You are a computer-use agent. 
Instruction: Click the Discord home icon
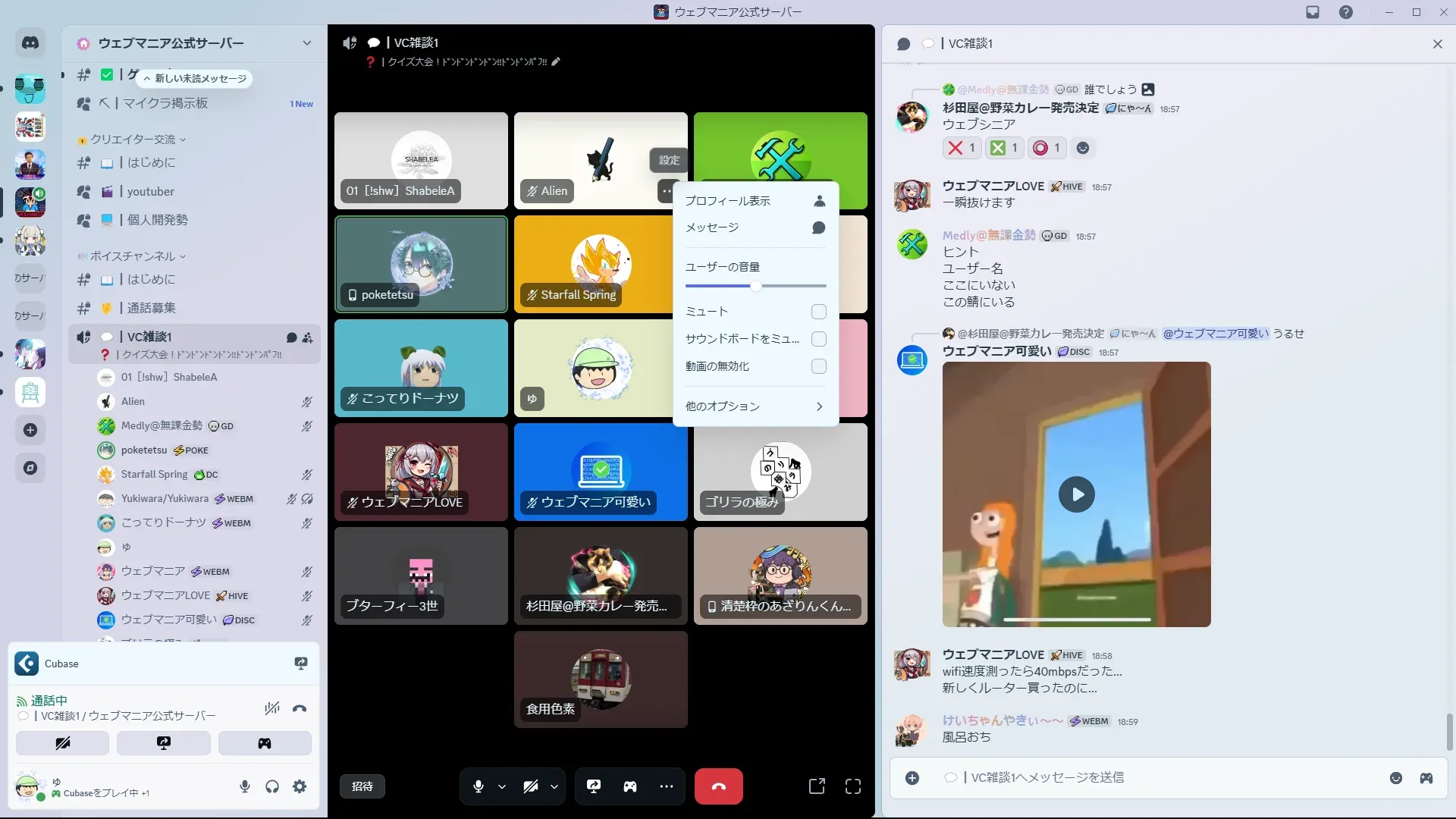(30, 43)
